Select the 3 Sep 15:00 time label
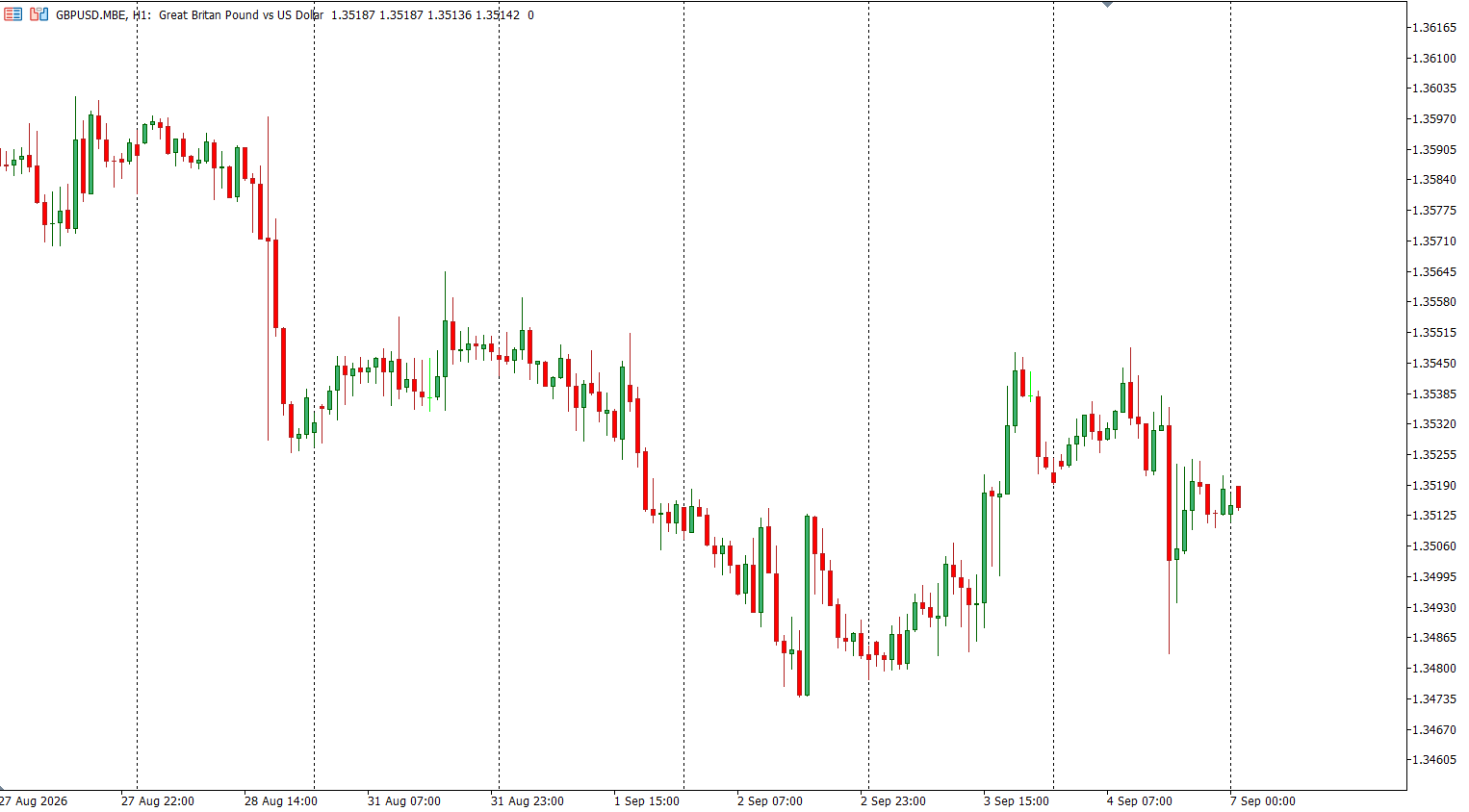The height and width of the screenshot is (812, 1469). (x=1016, y=801)
